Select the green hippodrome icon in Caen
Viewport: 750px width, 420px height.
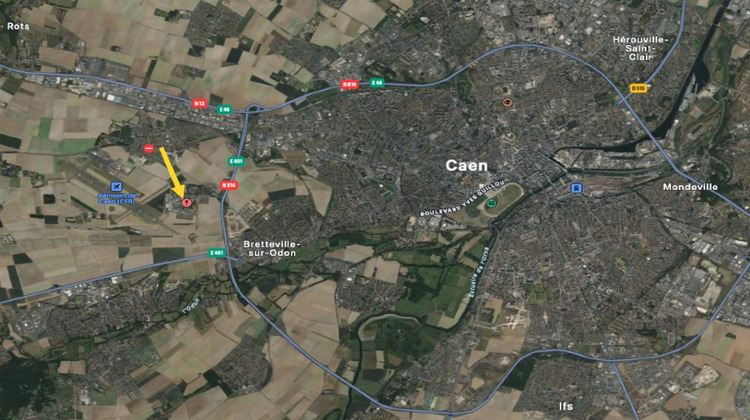(490, 203)
